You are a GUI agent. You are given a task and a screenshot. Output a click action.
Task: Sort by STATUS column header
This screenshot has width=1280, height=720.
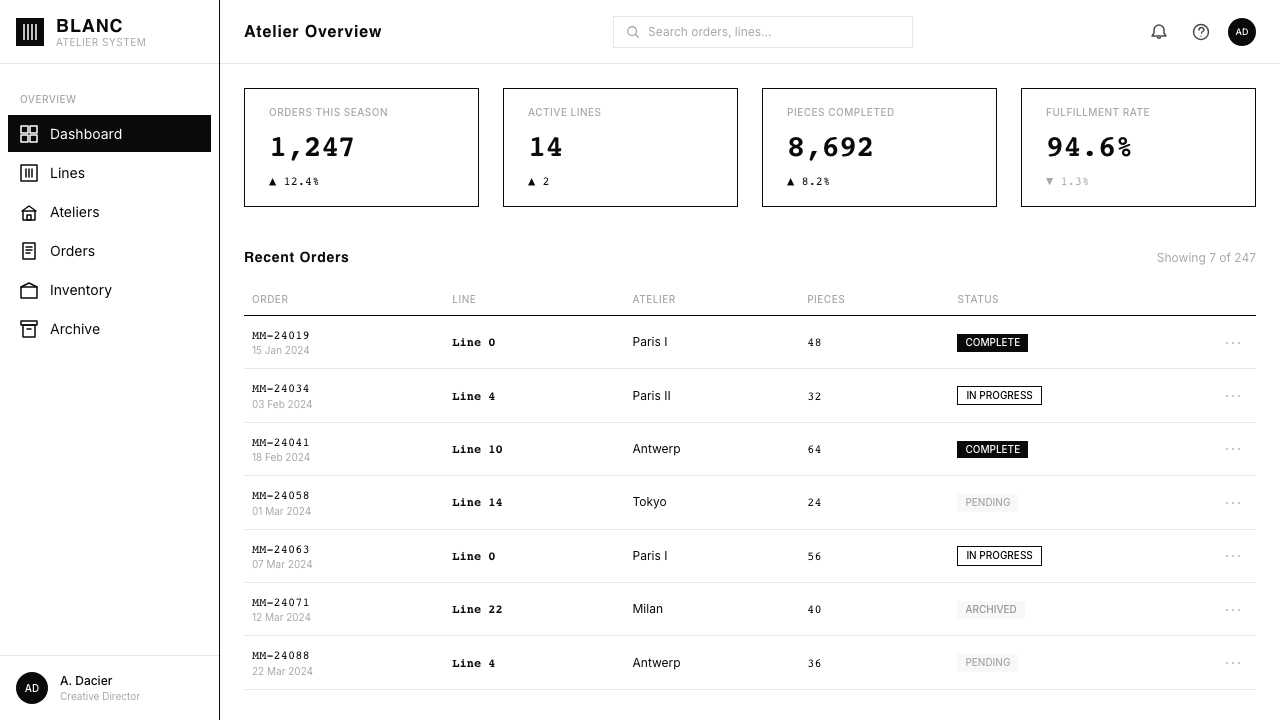click(x=978, y=299)
